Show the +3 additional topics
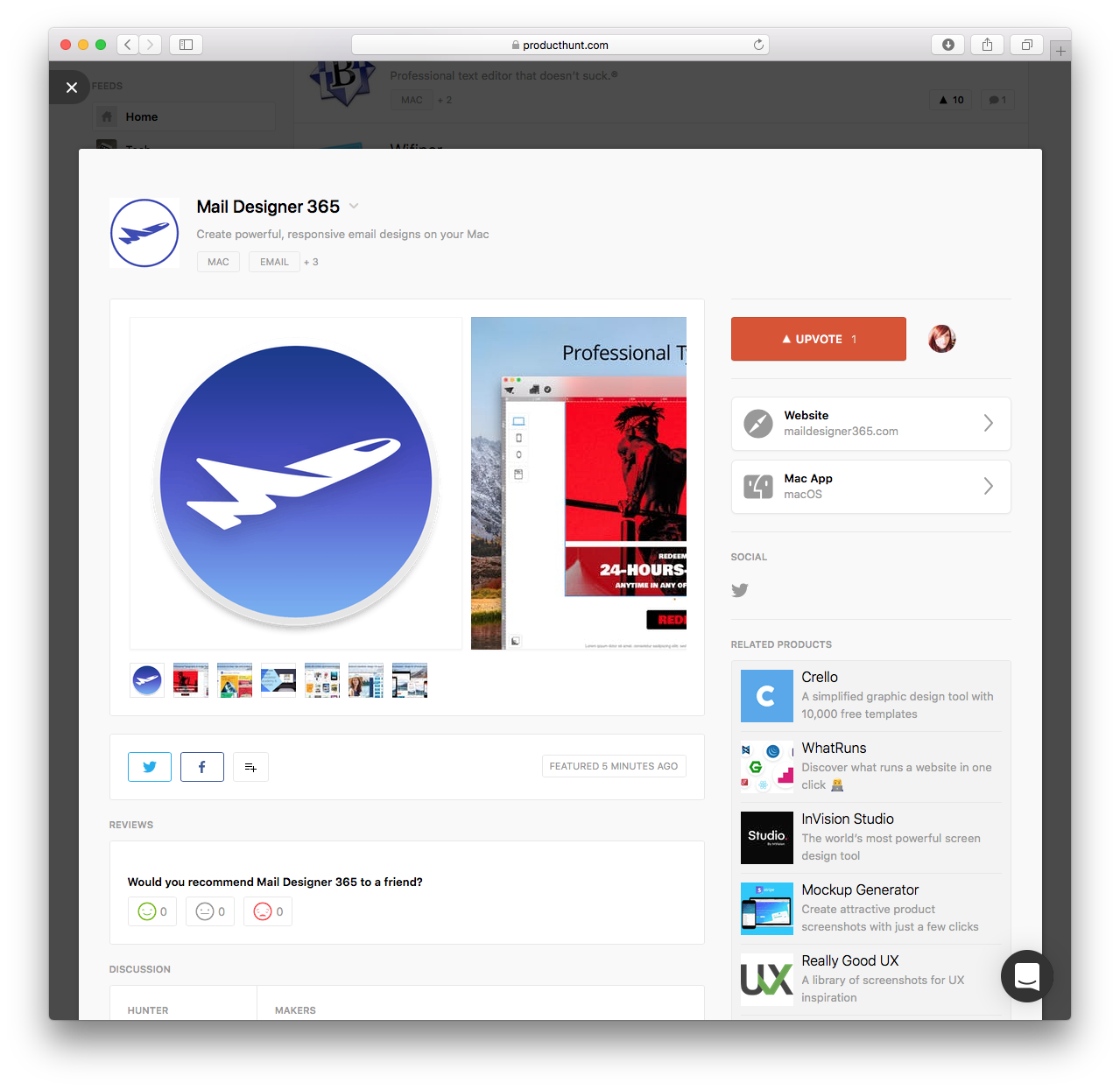This screenshot has width=1120, height=1090. (x=311, y=262)
